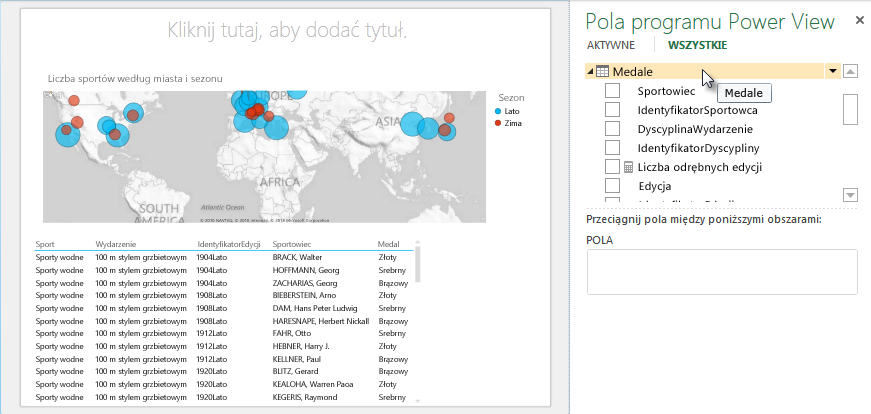Click the large blue bubble over Asia

pyautogui.click(x=413, y=124)
